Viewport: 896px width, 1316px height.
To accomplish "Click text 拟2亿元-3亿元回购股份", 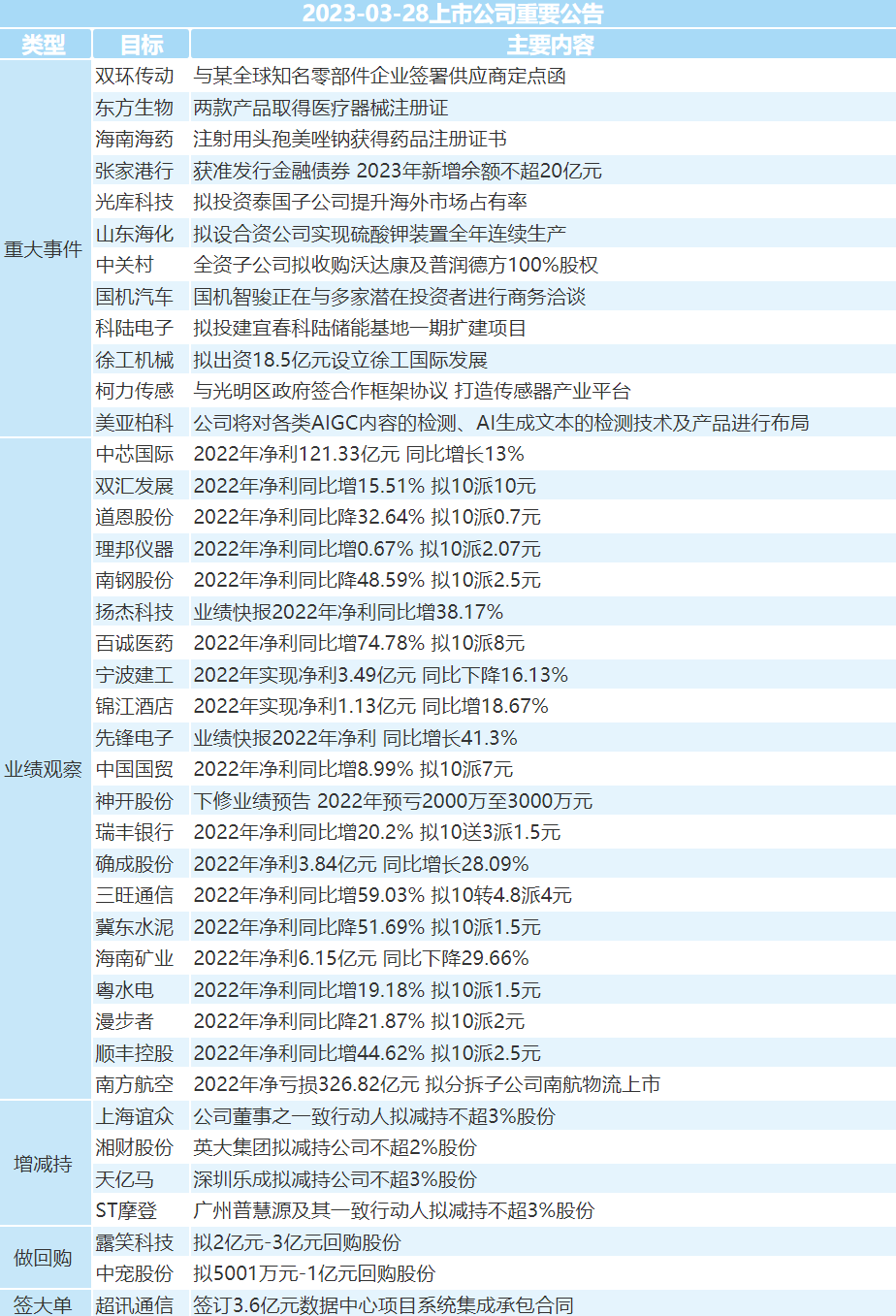I will [297, 1242].
